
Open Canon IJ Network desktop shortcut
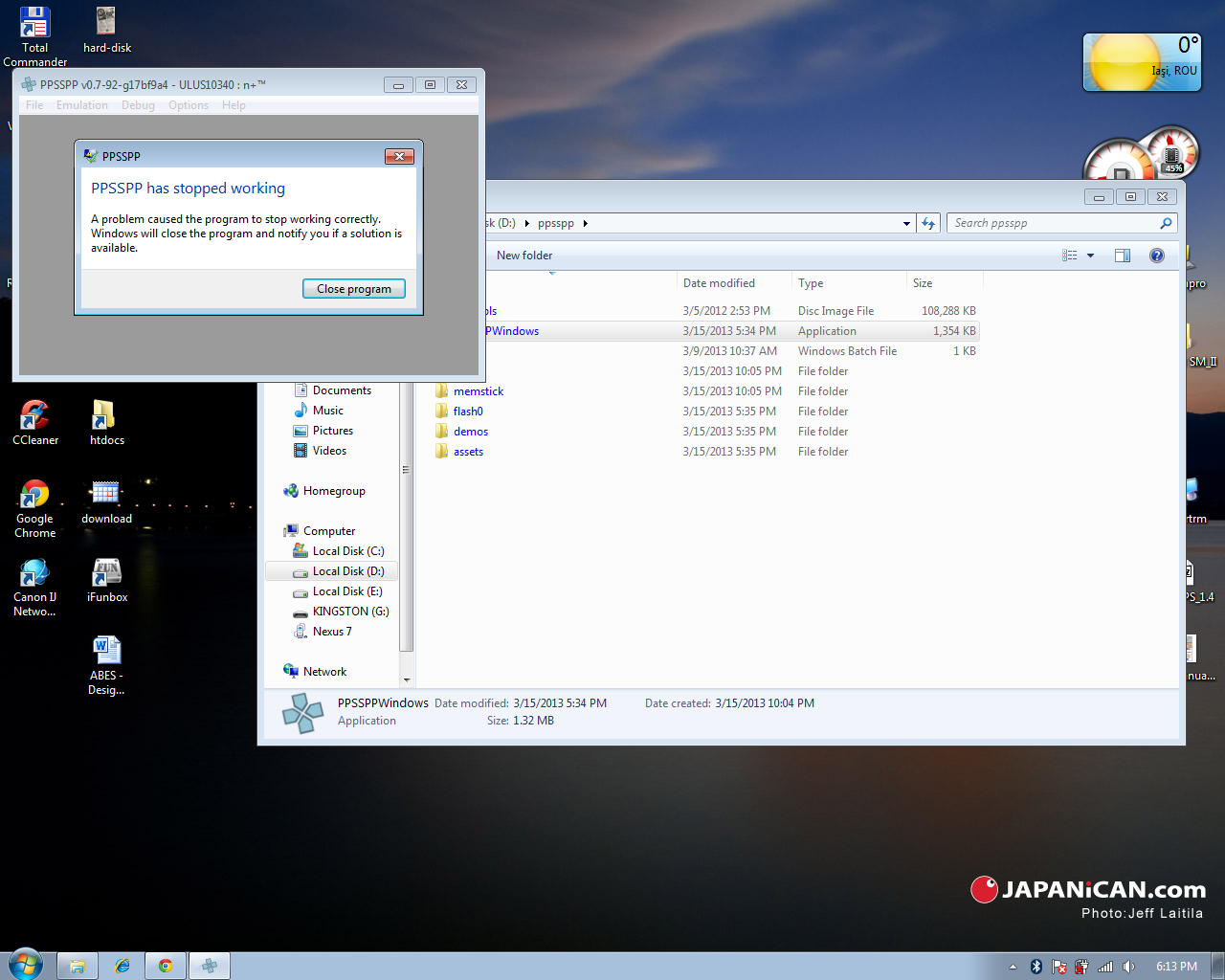click(x=35, y=588)
